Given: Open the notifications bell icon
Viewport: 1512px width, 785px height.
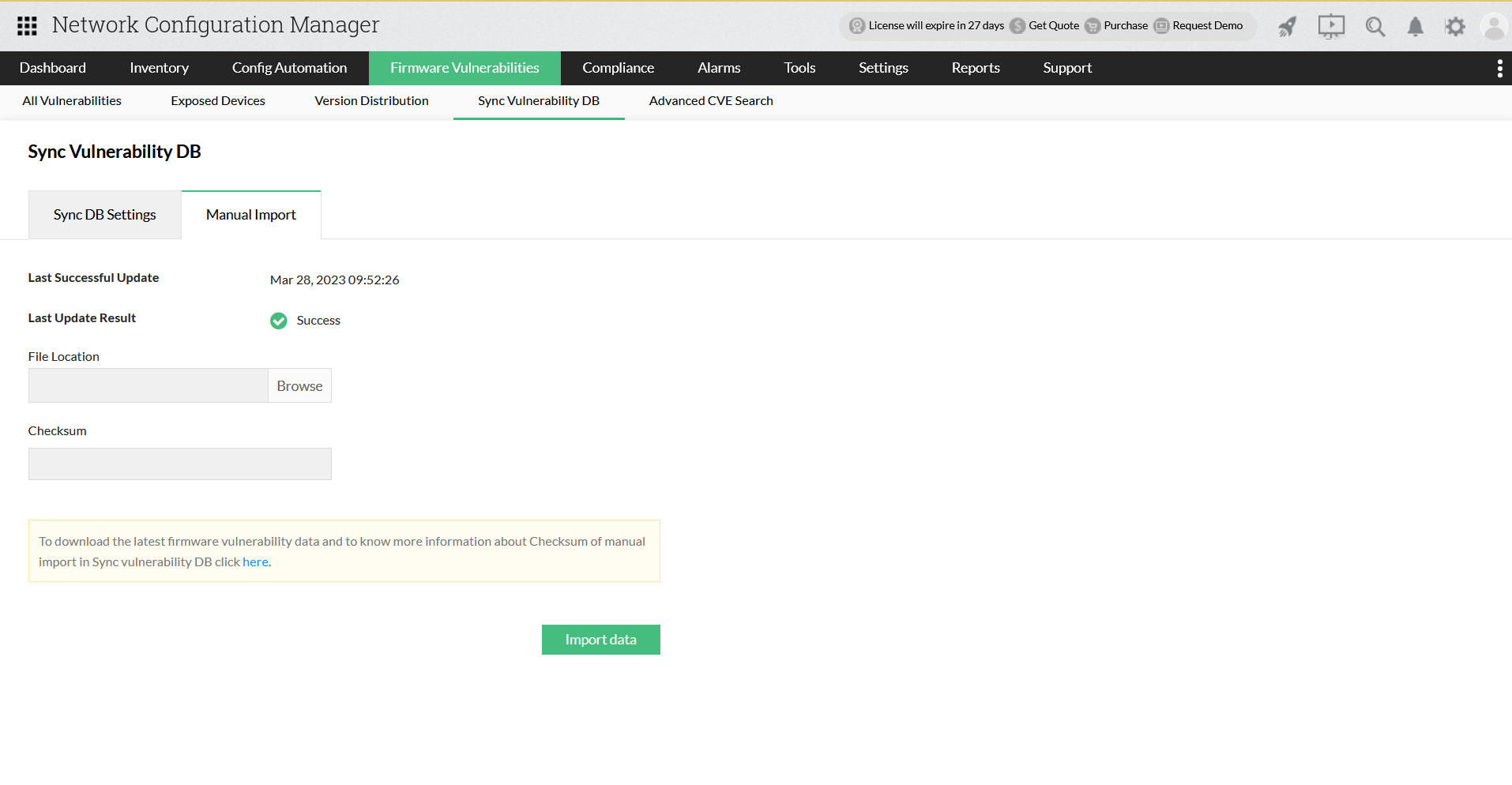Looking at the screenshot, I should (1416, 26).
